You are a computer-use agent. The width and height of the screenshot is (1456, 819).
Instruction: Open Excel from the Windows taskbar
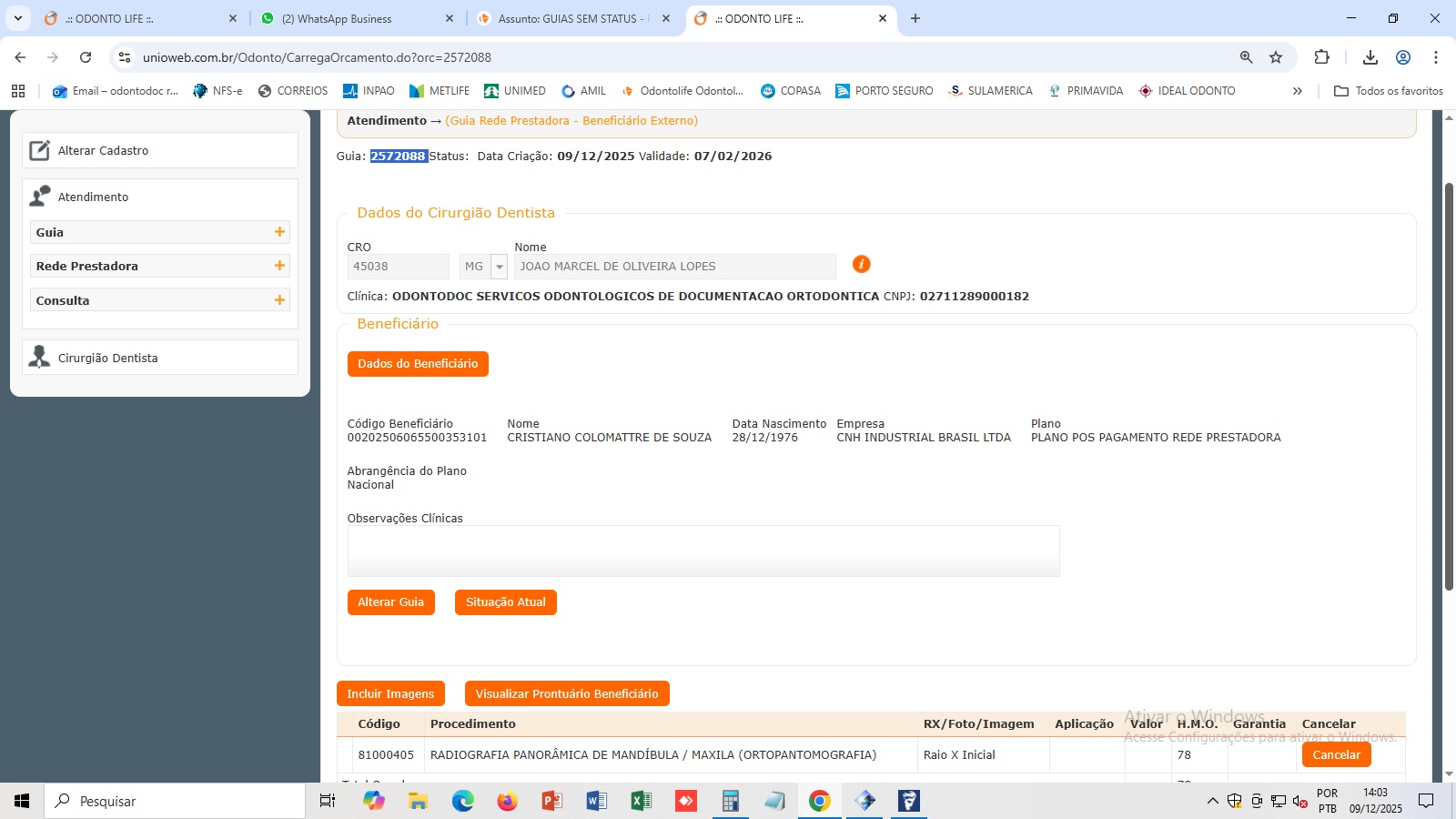[641, 801]
